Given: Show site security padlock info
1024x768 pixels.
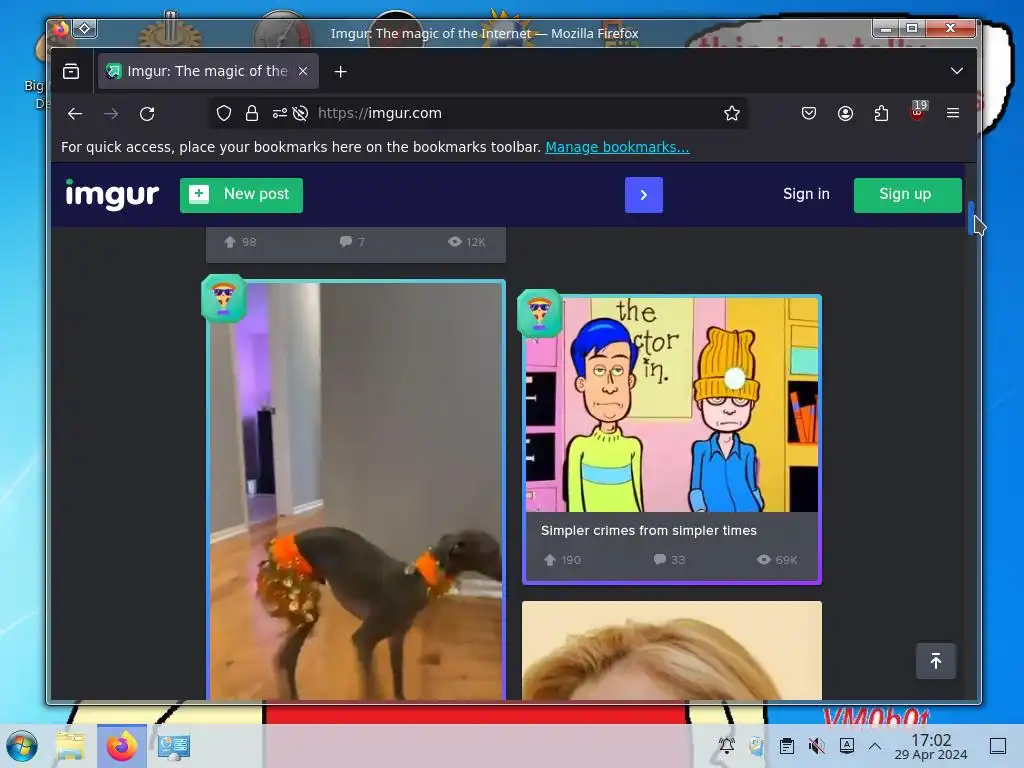Looking at the screenshot, I should (x=251, y=114).
